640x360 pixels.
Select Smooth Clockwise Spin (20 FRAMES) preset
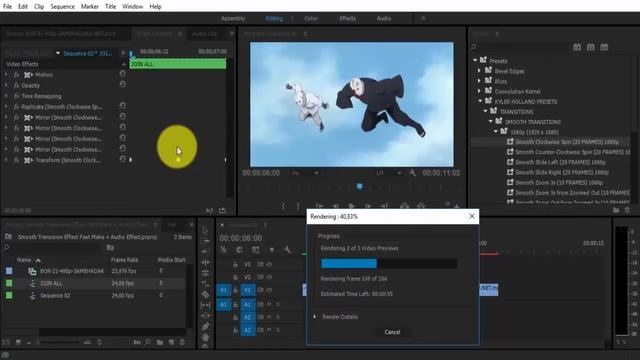(567, 142)
